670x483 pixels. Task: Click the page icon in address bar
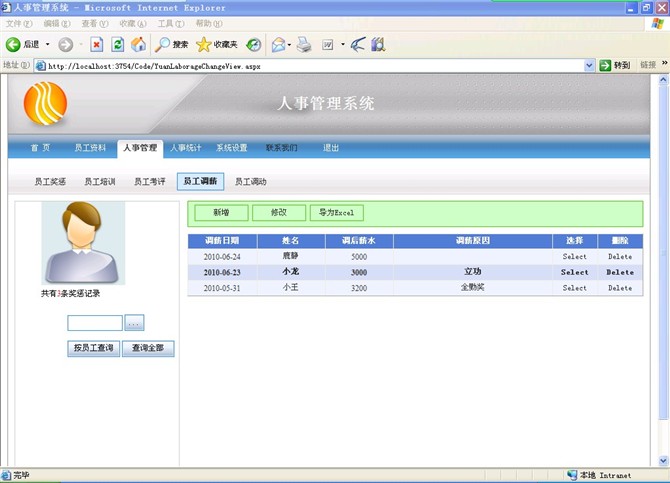(41, 66)
